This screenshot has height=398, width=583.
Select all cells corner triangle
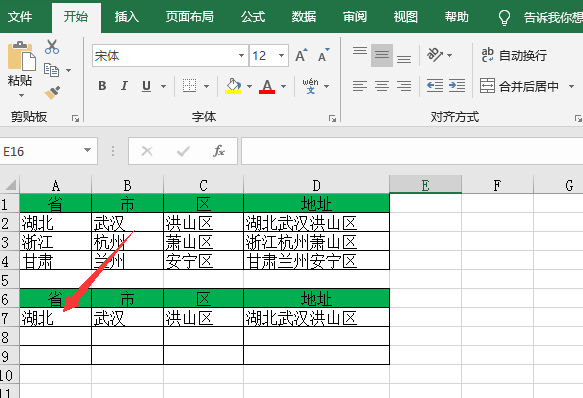[x=10, y=184]
